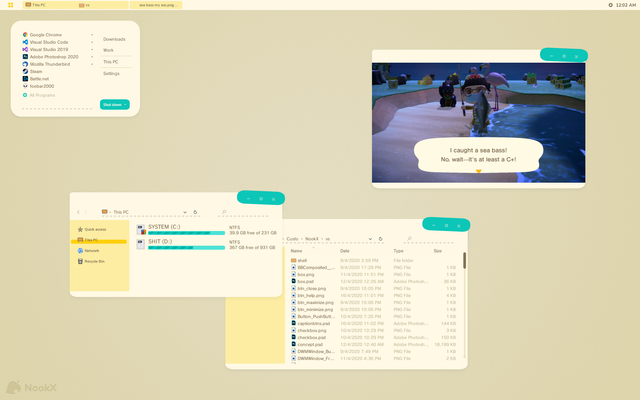Click the box.psd Photoshop file icon

293,281
